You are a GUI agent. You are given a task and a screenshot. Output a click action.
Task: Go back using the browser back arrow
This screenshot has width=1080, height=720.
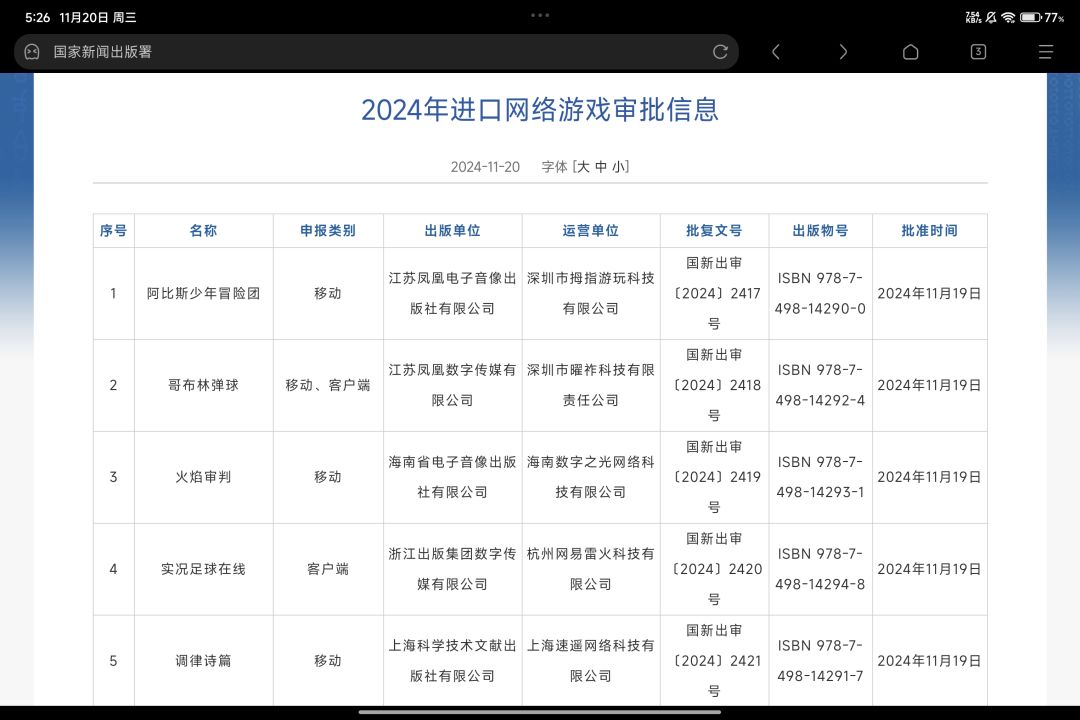(776, 52)
